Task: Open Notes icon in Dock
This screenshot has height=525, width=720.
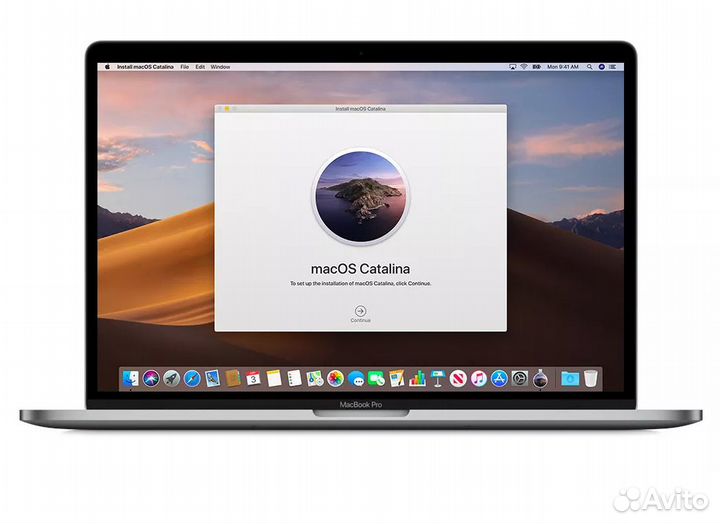Action: pyautogui.click(x=274, y=378)
